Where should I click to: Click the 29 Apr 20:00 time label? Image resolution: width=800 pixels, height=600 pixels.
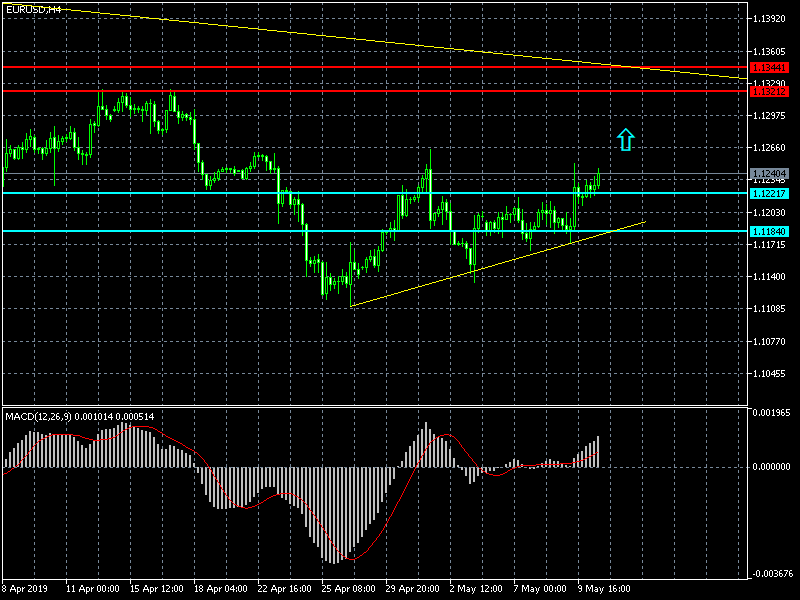point(412,588)
